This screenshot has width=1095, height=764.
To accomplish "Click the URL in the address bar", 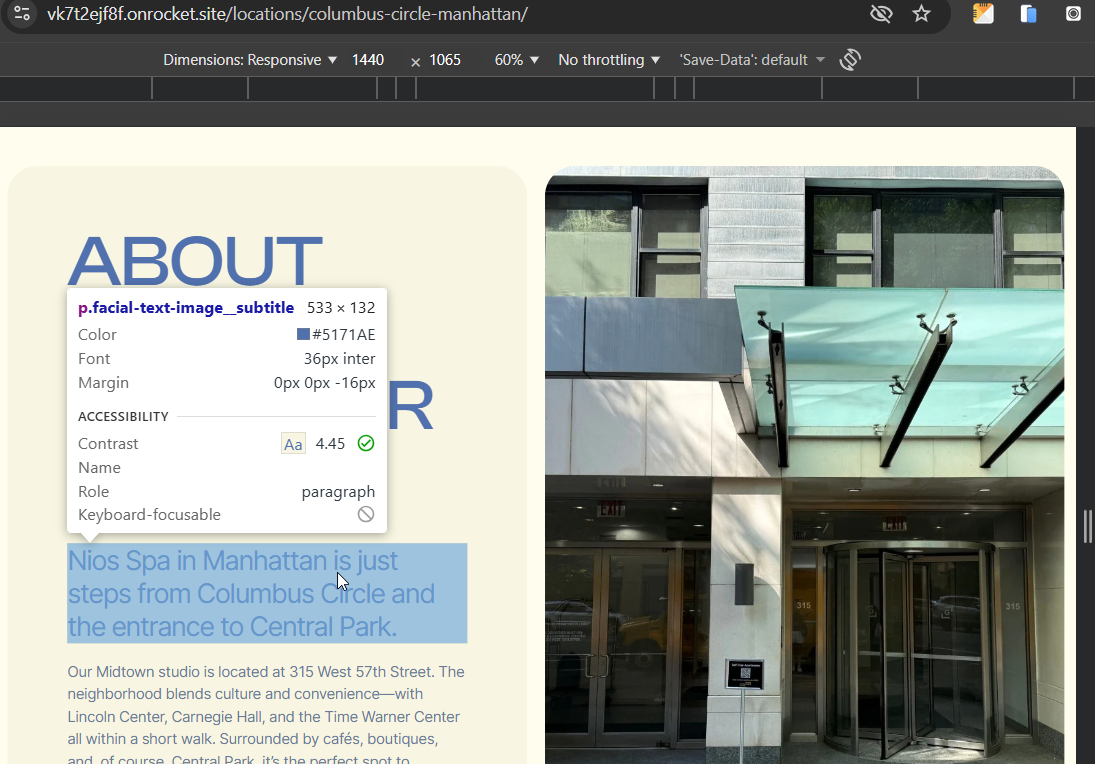I will [x=287, y=14].
